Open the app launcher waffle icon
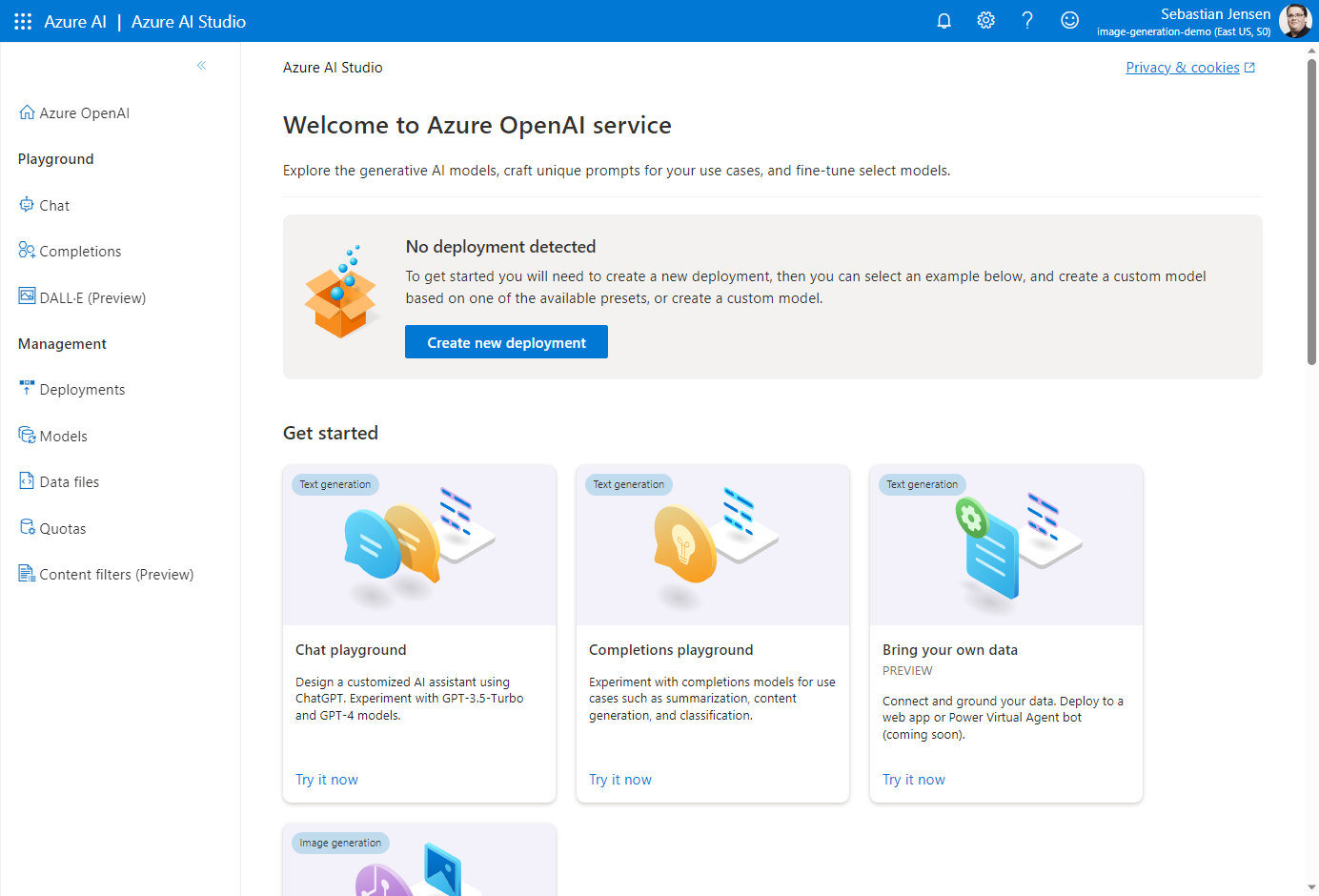The image size is (1319, 896). pyautogui.click(x=23, y=21)
